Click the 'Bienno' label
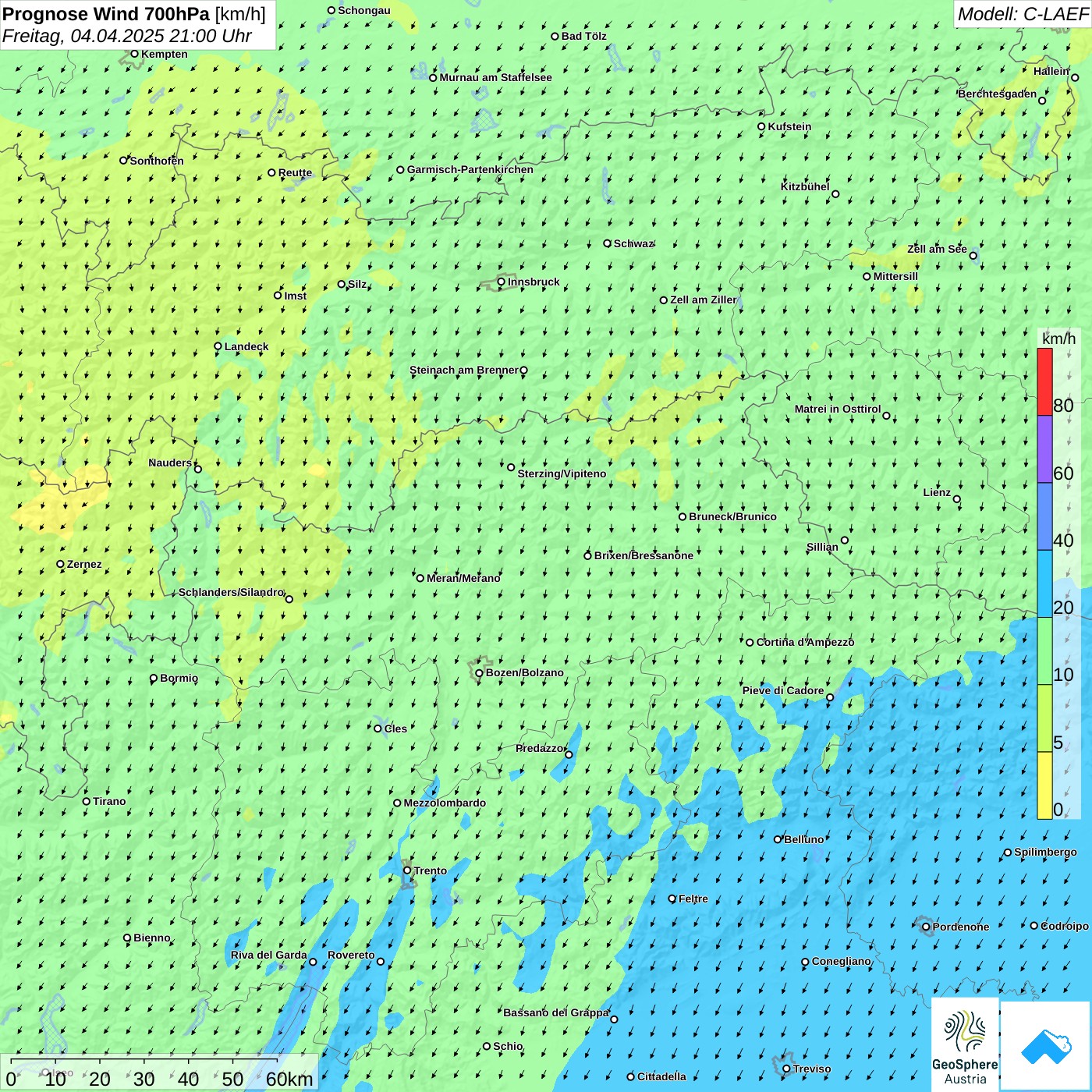This screenshot has width=1092, height=1092. 152,938
